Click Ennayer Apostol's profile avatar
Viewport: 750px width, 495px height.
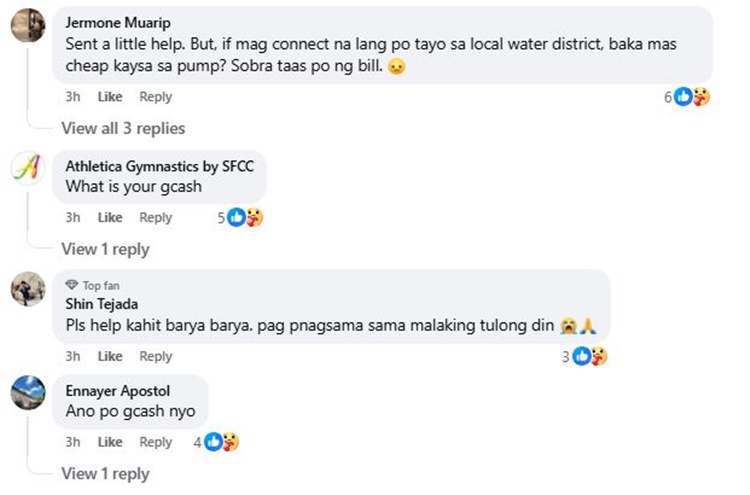point(27,391)
